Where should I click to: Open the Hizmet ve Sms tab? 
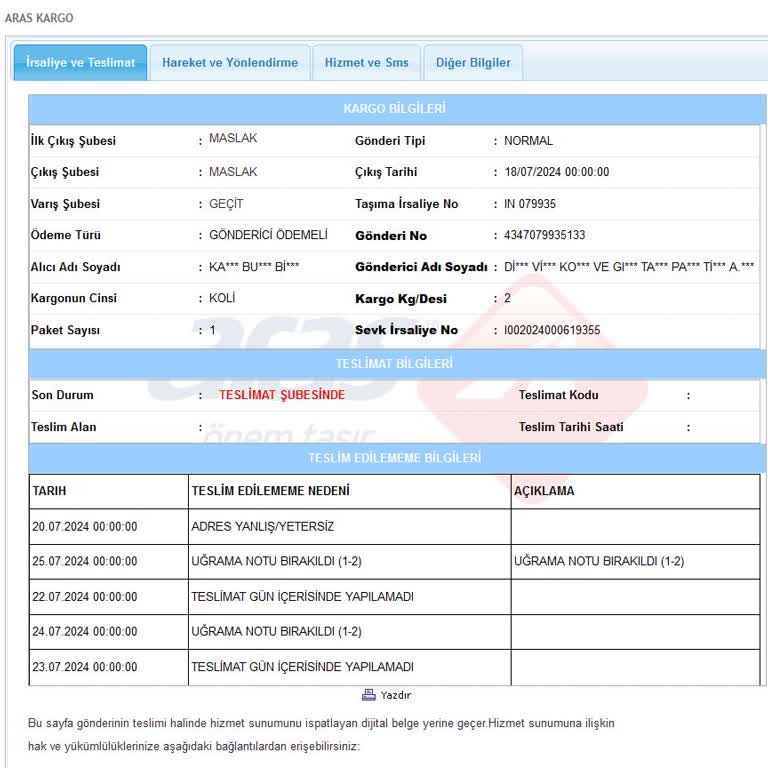tap(366, 62)
